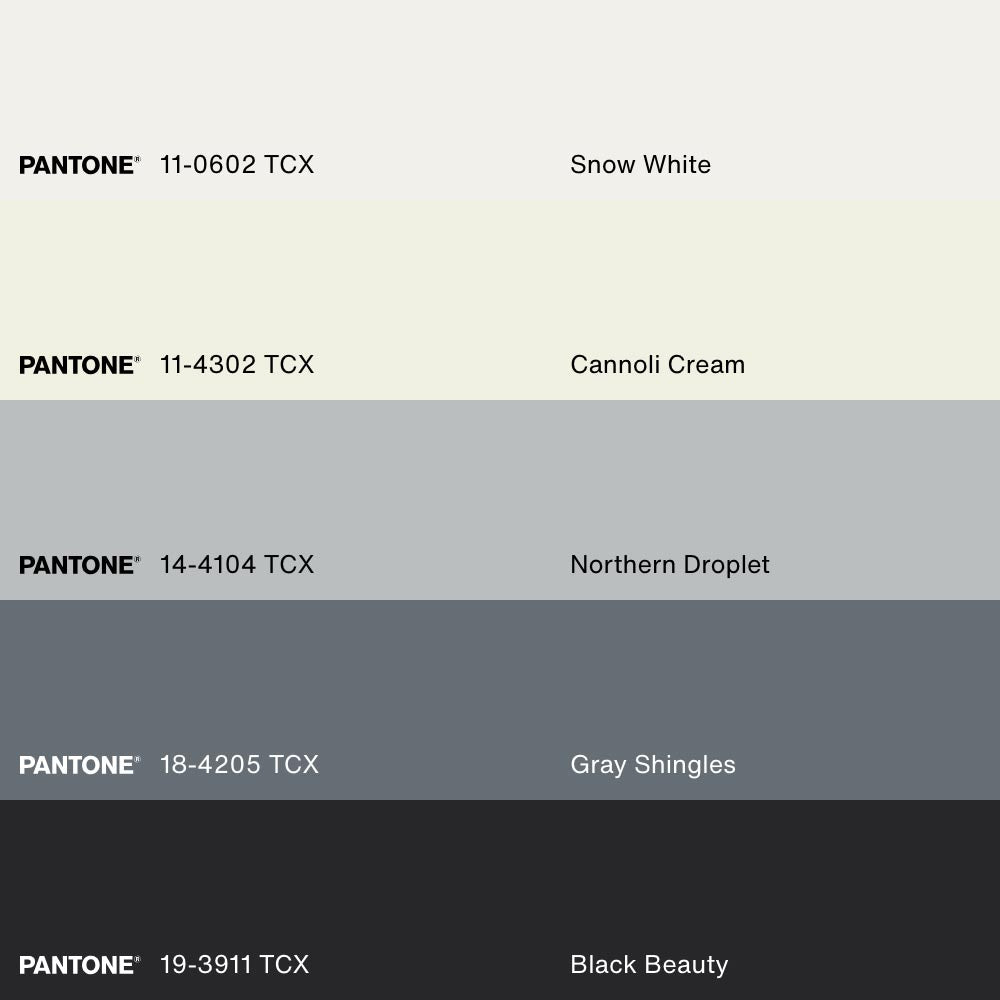This screenshot has width=1000, height=1000.
Task: Select the color code 19-3911 TCX
Action: [x=234, y=965]
